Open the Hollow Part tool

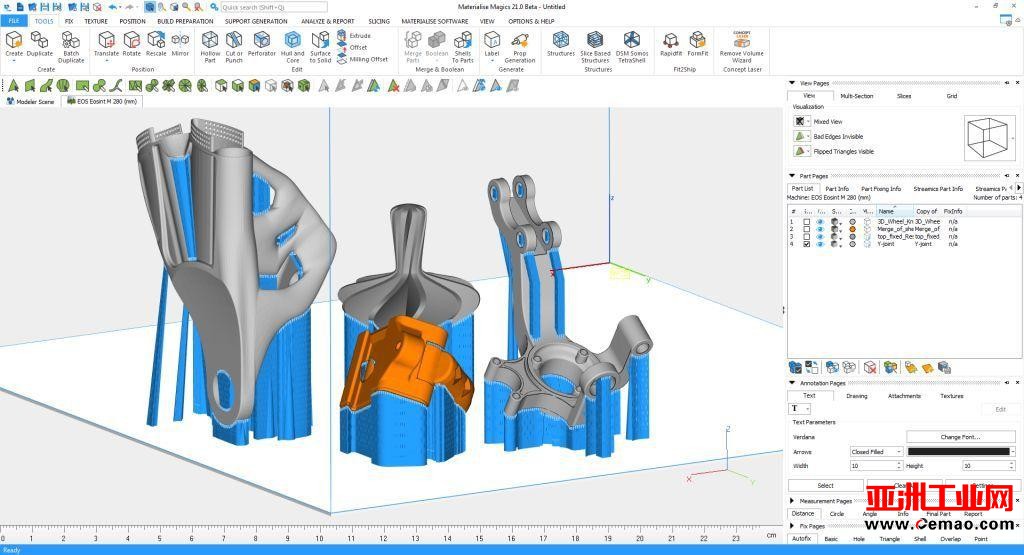point(210,47)
